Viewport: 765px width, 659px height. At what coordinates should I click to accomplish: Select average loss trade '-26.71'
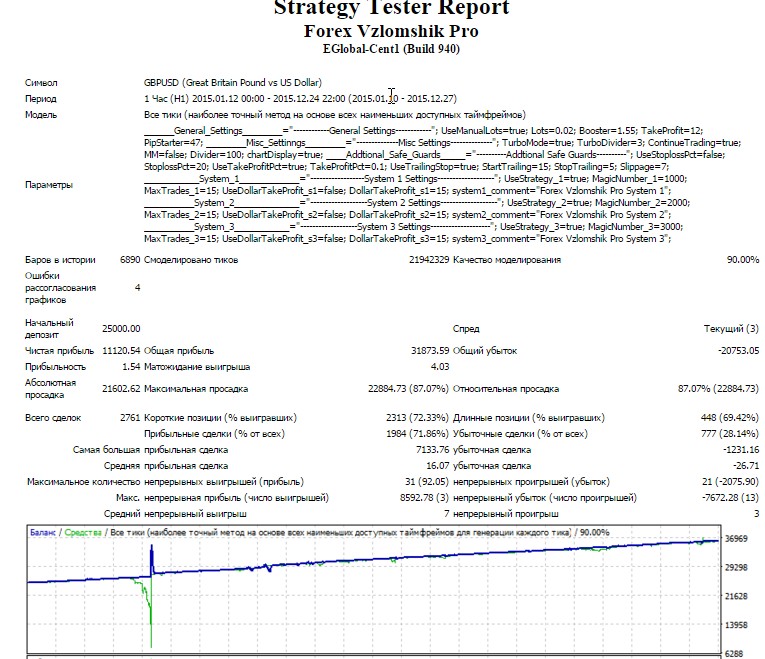(x=746, y=466)
